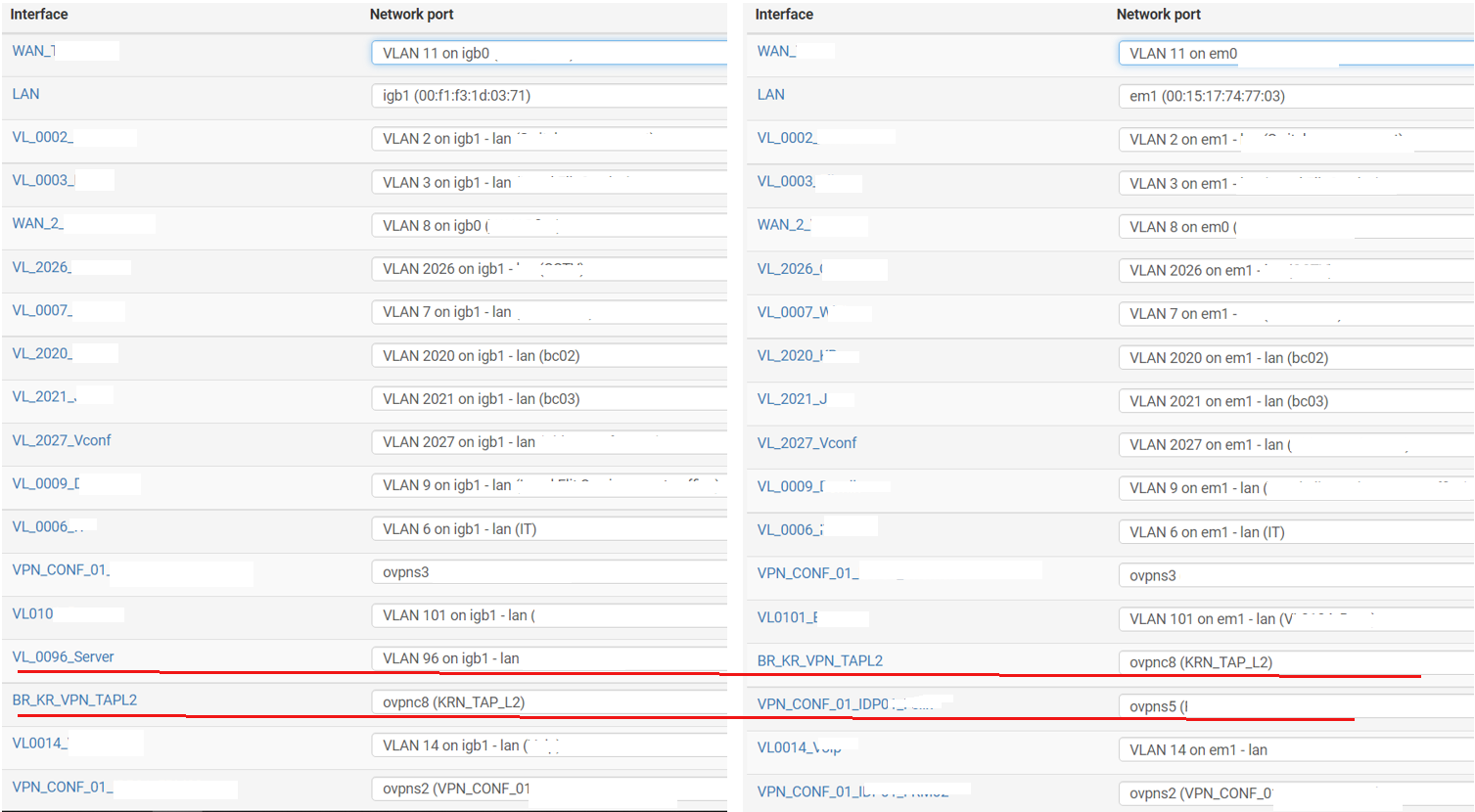This screenshot has width=1475, height=812.
Task: Open the VLAN 6 on em1 (IT) dropdown
Action: [x=1296, y=531]
